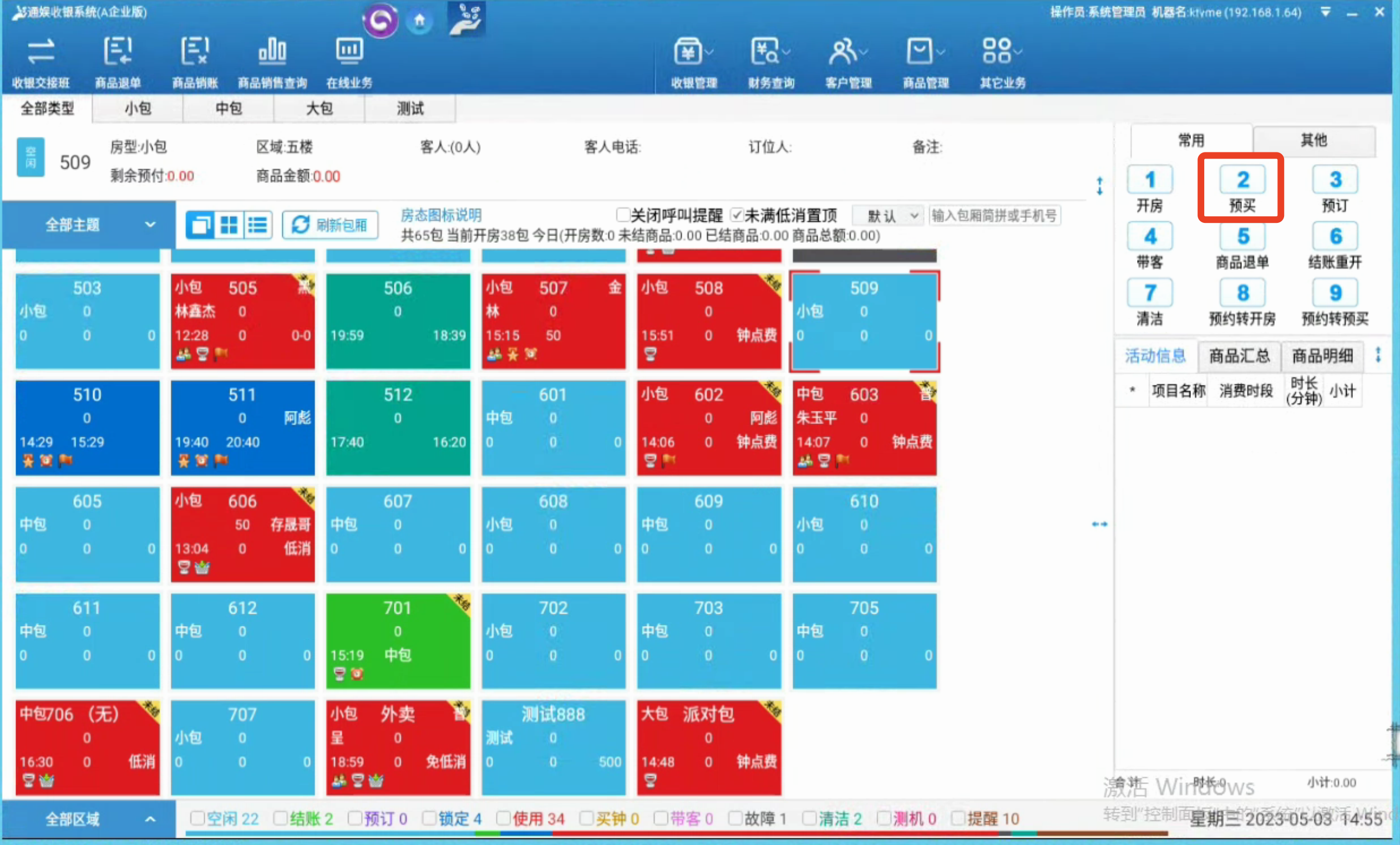The height and width of the screenshot is (845, 1400).
Task: Toggle the 关闭呼叫提醒 checkbox
Action: [623, 215]
